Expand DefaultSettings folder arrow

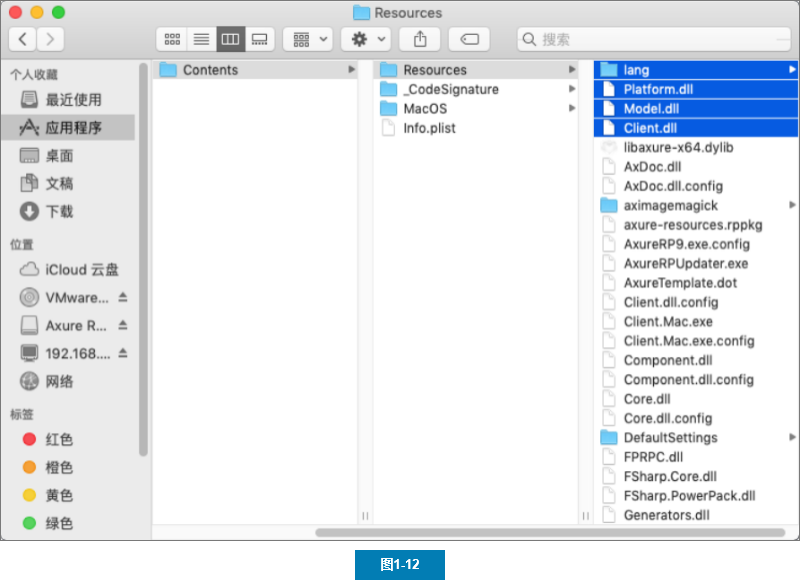792,437
